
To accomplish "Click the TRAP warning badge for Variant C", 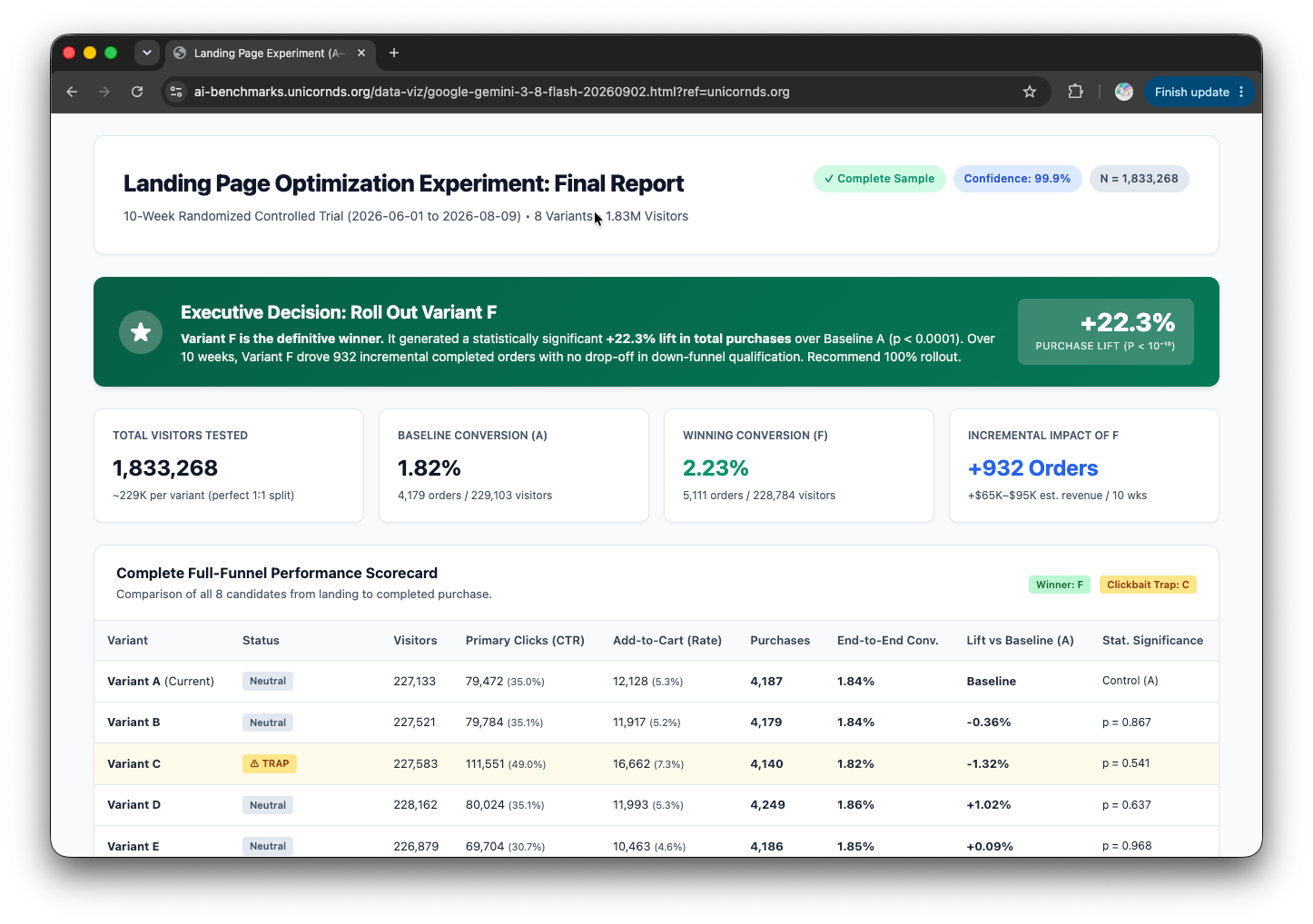I will click(270, 763).
